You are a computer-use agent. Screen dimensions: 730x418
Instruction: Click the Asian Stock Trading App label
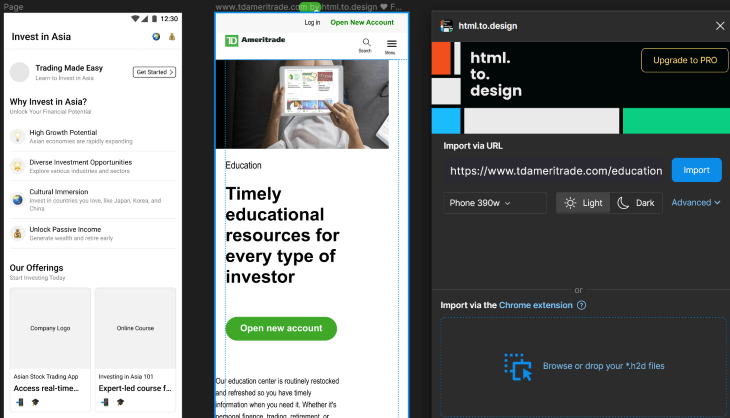(46, 377)
